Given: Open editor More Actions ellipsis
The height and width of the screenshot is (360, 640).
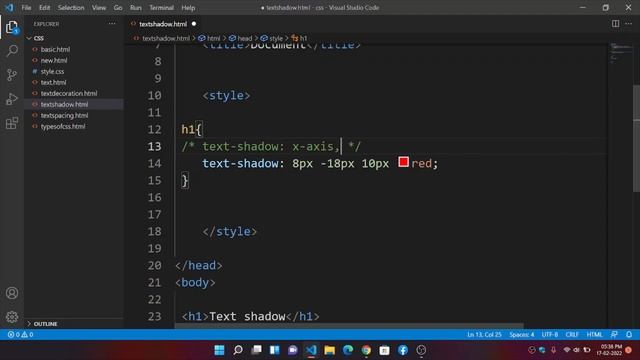Looking at the screenshot, I should click(629, 24).
